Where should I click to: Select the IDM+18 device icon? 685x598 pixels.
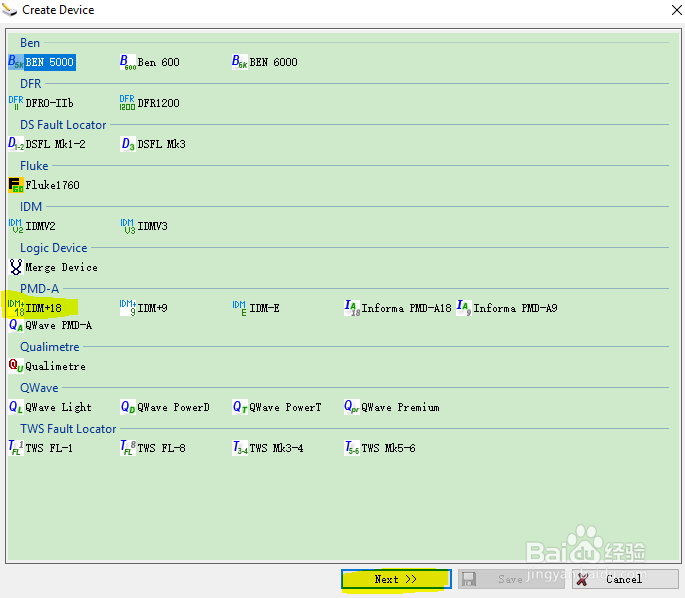16,308
